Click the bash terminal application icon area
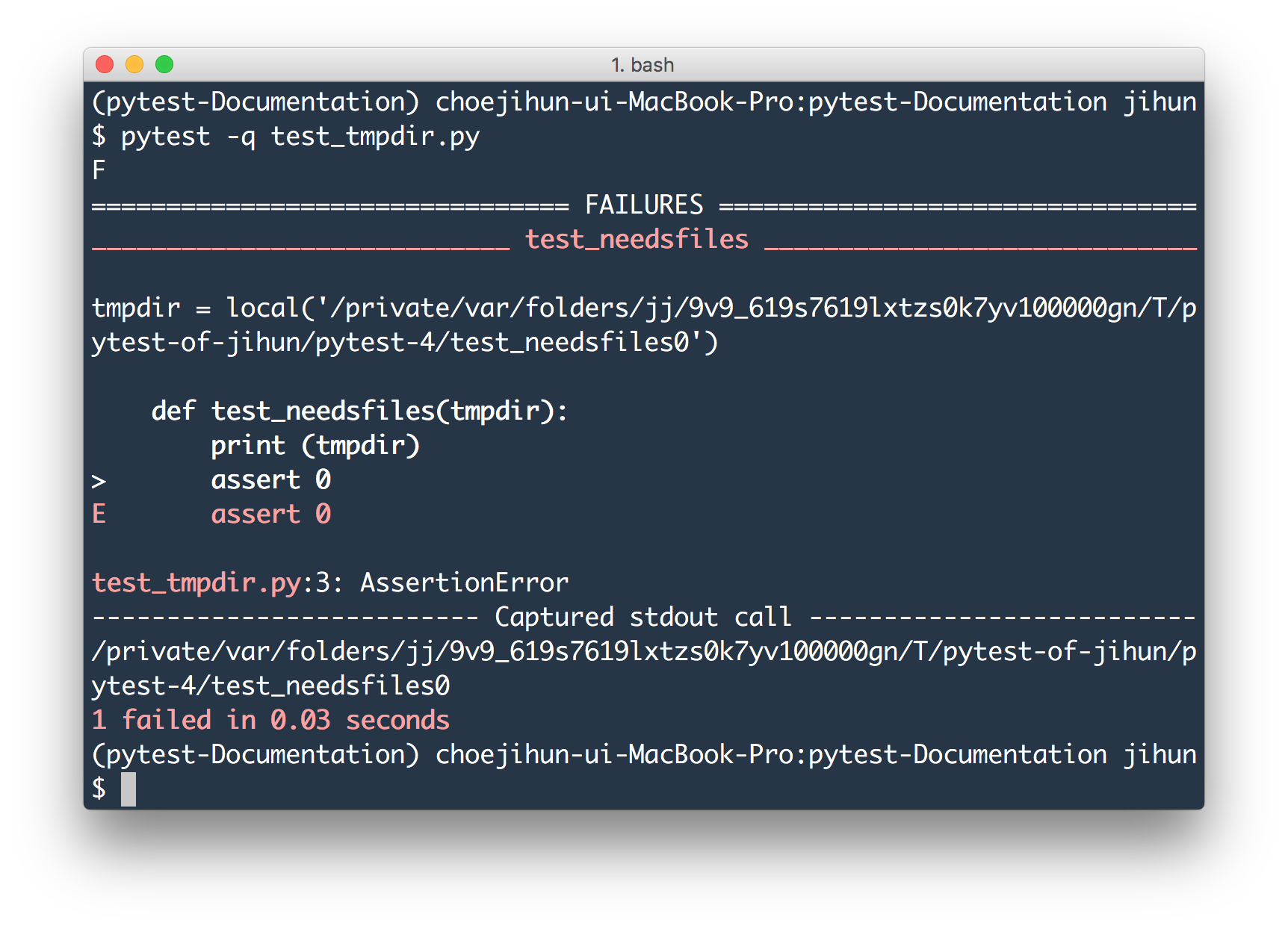 tap(643, 65)
